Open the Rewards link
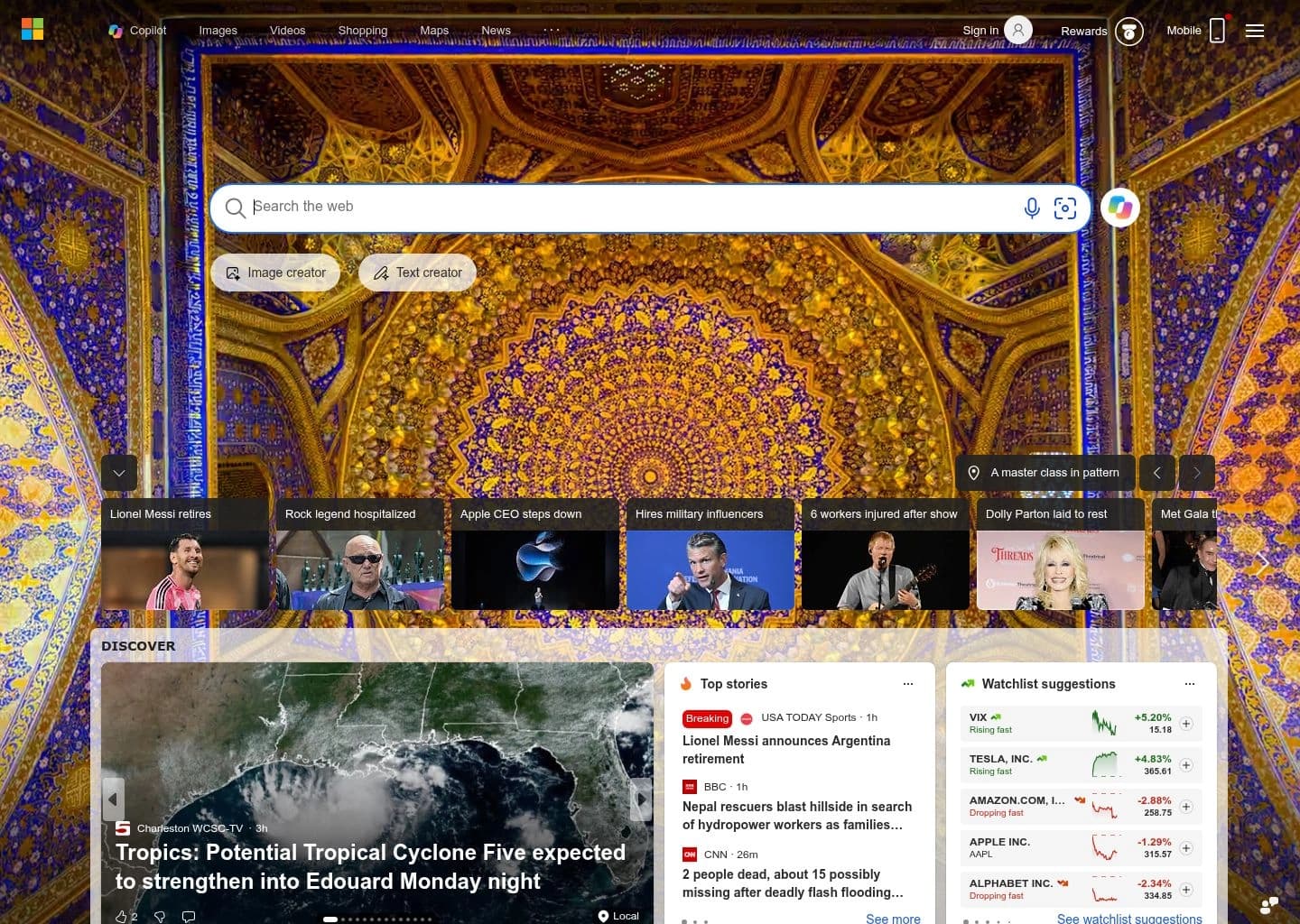1300x924 pixels. pyautogui.click(x=1083, y=31)
